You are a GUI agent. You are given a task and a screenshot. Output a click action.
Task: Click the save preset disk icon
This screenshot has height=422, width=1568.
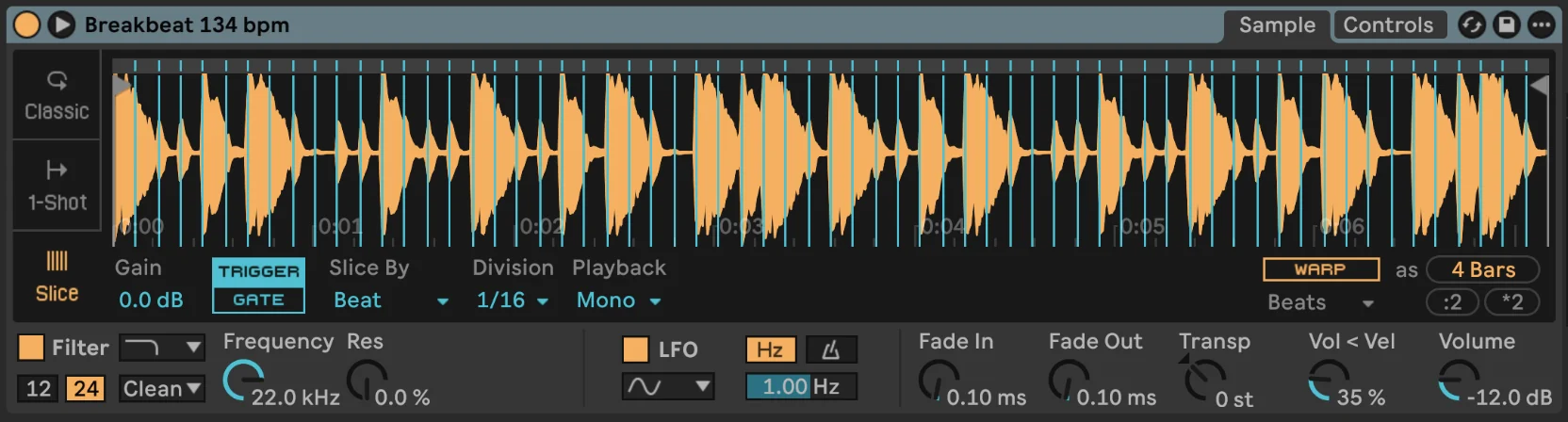click(1506, 25)
